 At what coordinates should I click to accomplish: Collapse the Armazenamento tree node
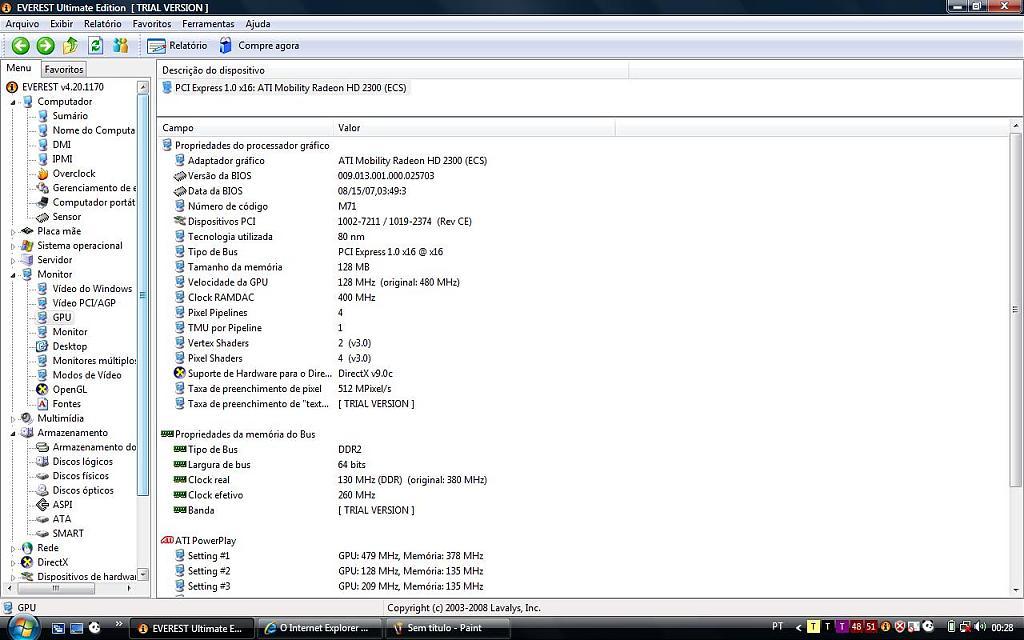12,433
